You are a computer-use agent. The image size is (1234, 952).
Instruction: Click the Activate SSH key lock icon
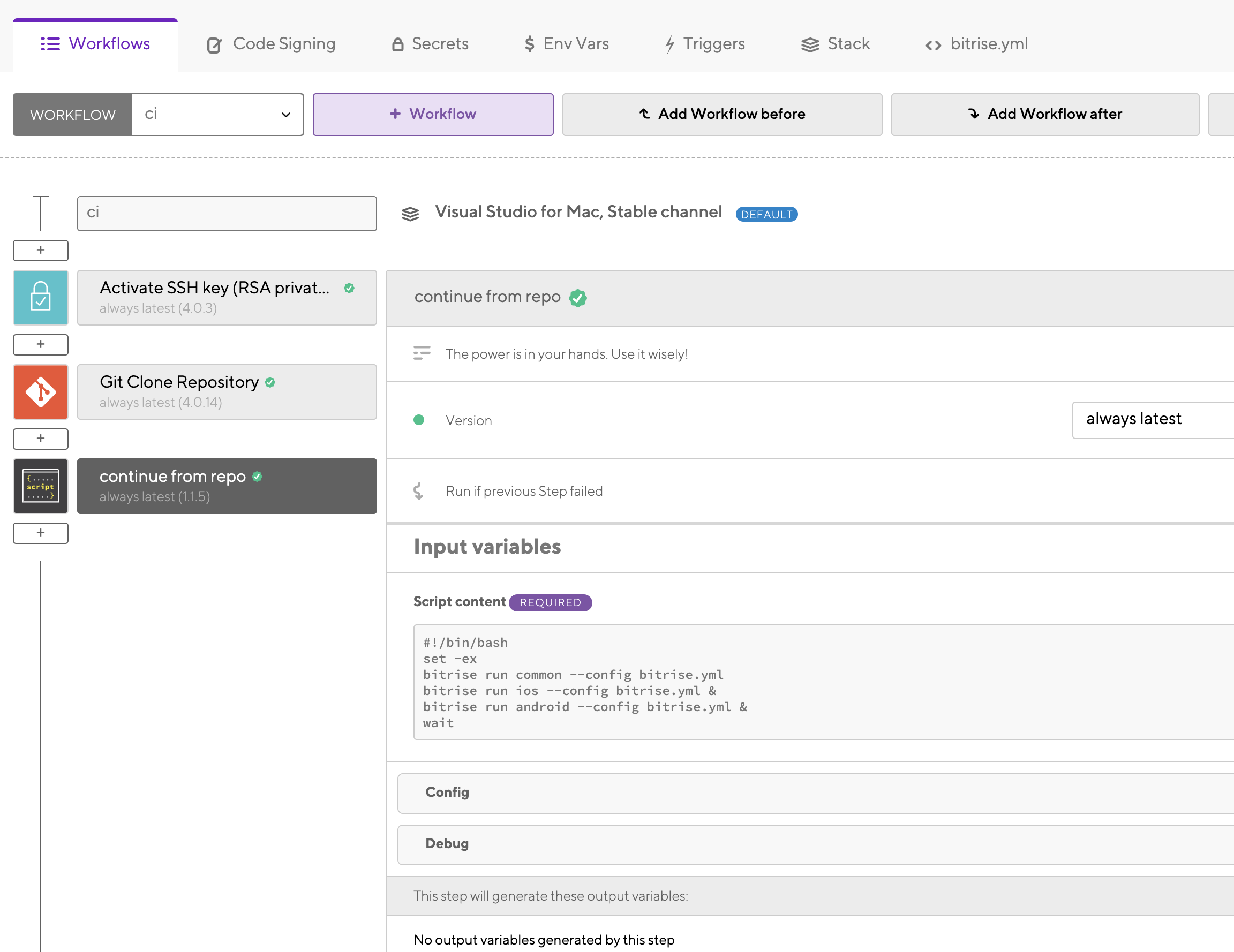[x=41, y=297]
